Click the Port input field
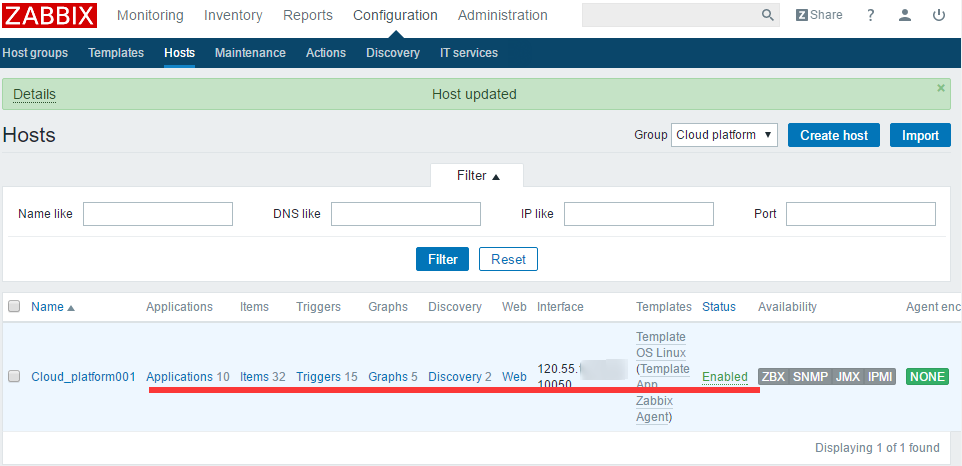962x466 pixels. [x=861, y=214]
